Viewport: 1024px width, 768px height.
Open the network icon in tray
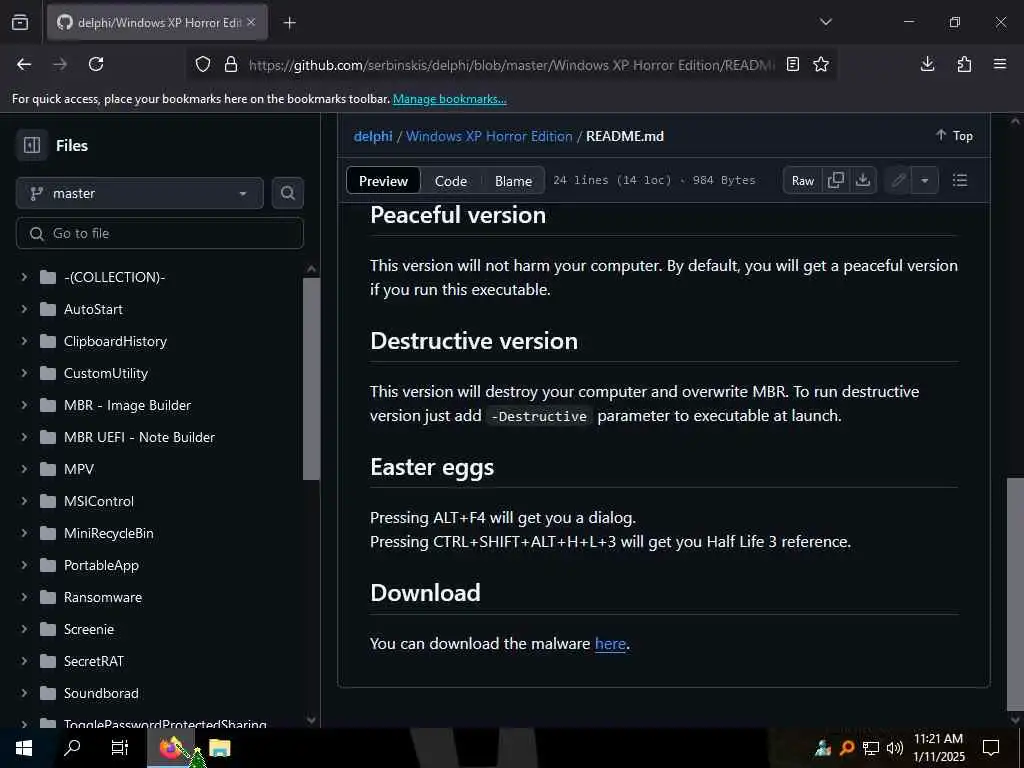[x=871, y=748]
